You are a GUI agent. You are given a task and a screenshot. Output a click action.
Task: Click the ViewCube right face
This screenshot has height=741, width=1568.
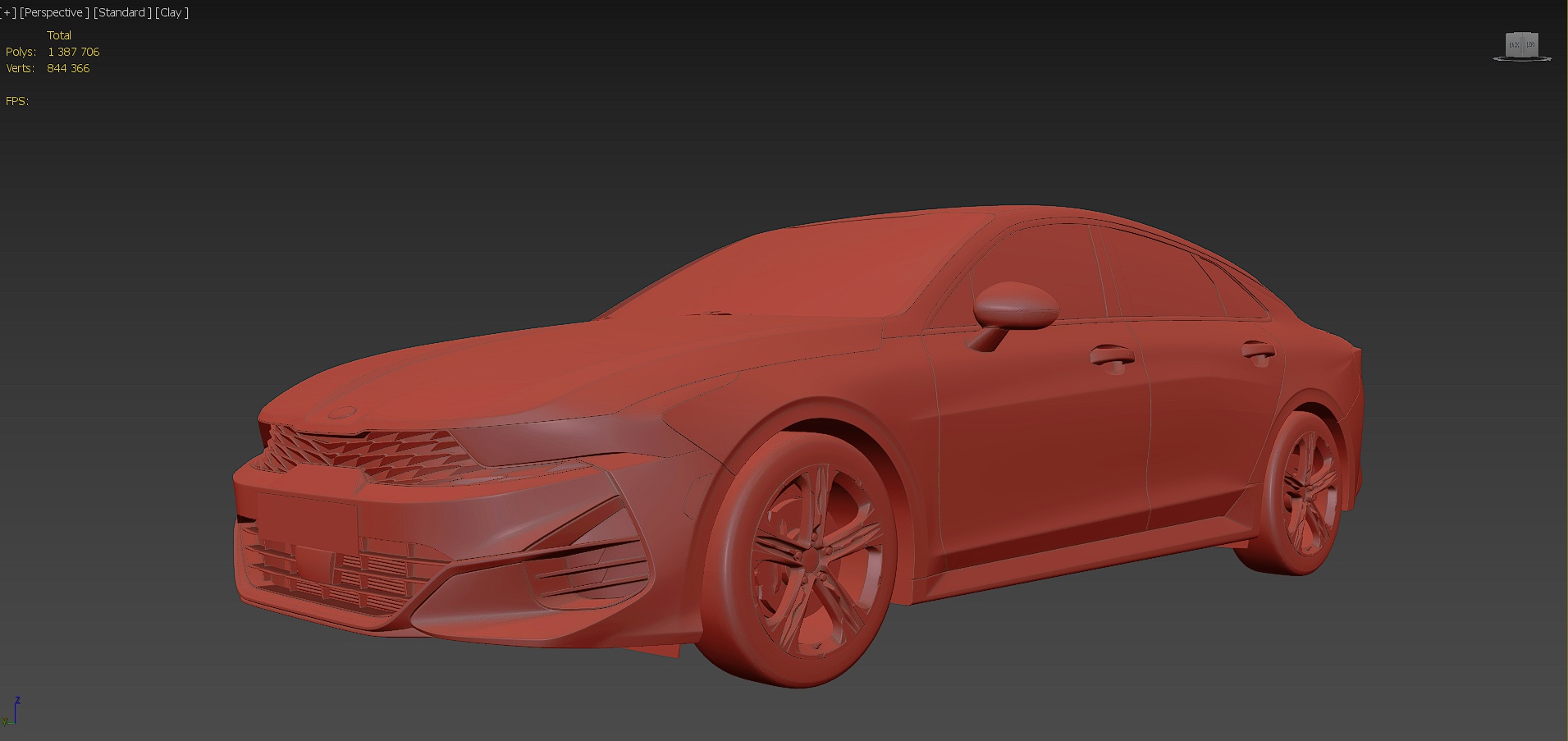point(1530,45)
